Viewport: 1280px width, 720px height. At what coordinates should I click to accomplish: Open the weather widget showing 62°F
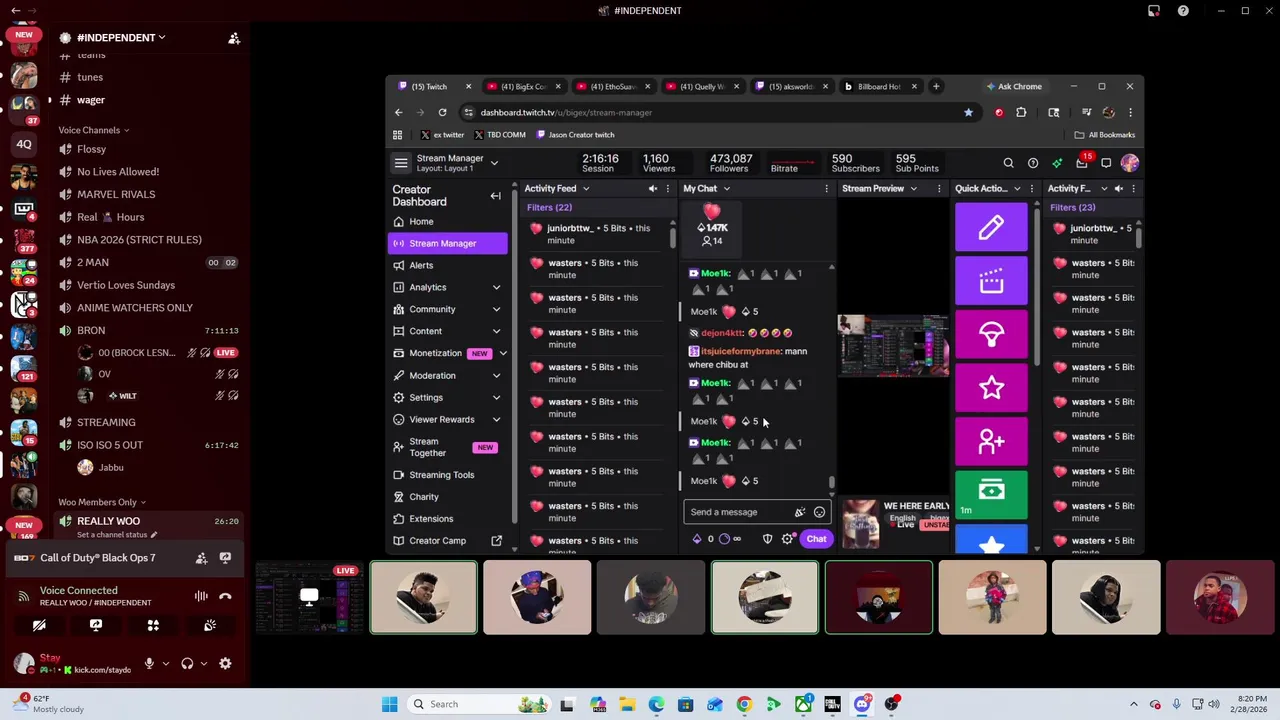click(x=48, y=704)
